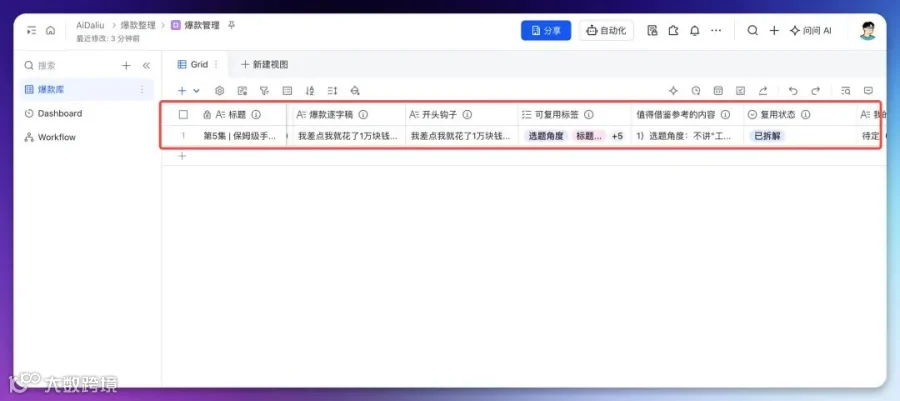Click the export share arrow icon

[763, 91]
